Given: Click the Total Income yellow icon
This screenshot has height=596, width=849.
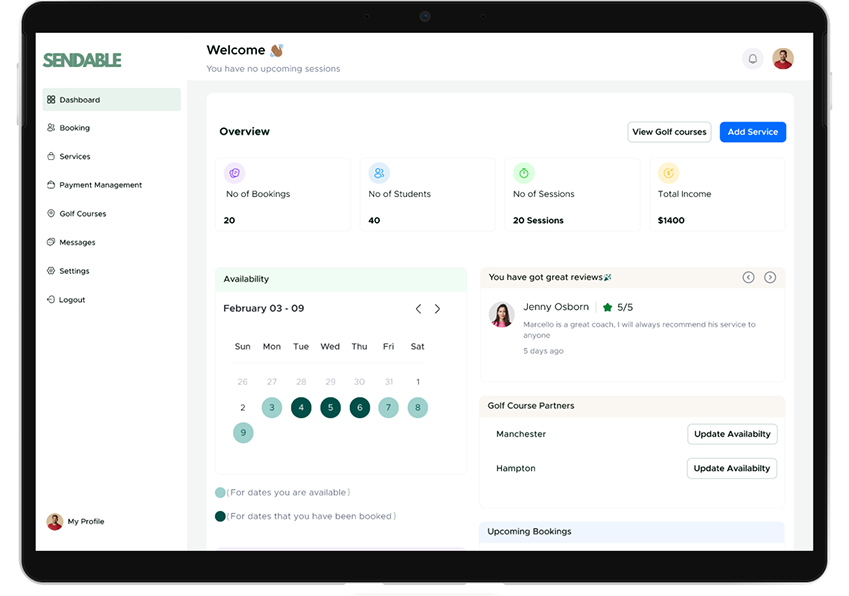Looking at the screenshot, I should point(668,173).
